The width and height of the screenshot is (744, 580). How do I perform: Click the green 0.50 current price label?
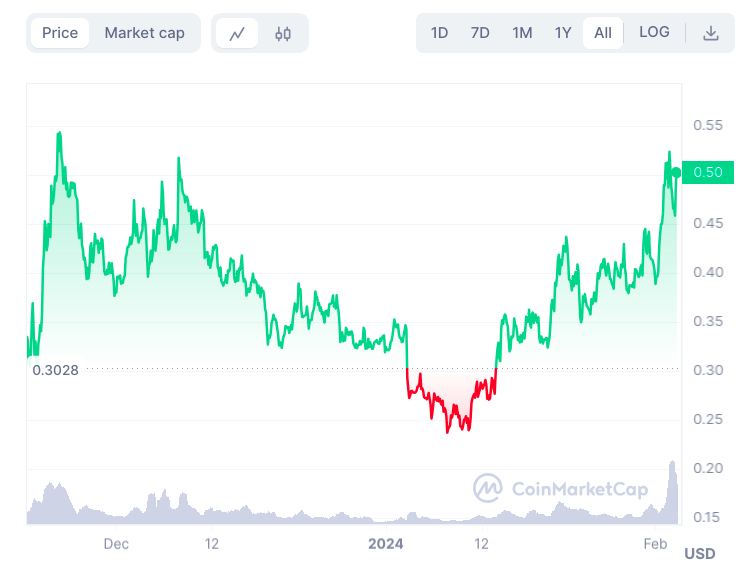(x=708, y=172)
